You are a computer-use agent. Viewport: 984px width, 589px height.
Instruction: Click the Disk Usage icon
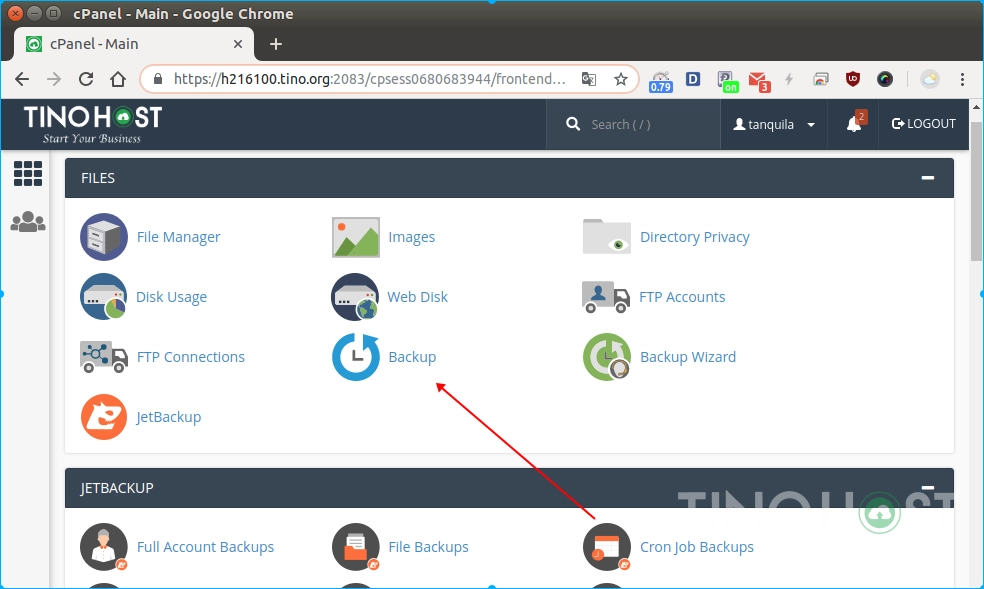coord(104,297)
